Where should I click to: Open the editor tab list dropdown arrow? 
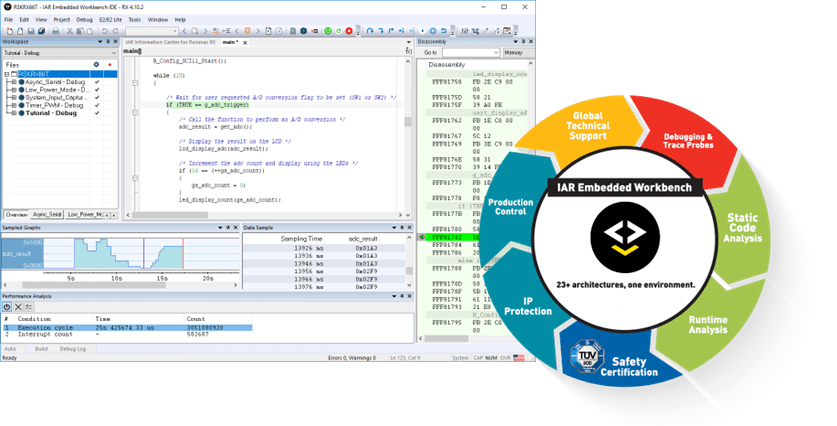click(x=409, y=42)
